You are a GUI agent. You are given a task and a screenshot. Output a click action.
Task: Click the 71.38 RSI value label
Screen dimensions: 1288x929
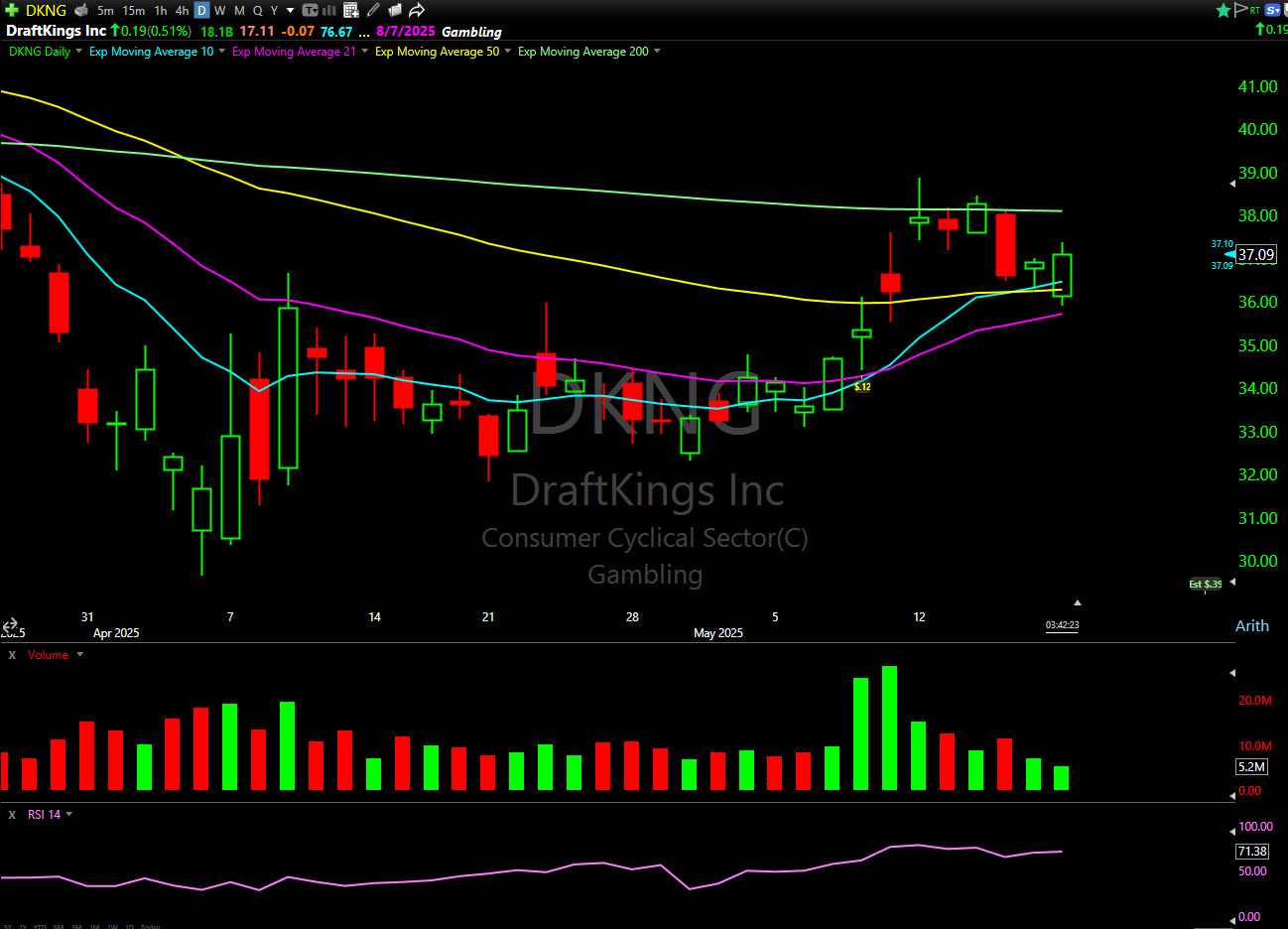point(1252,852)
